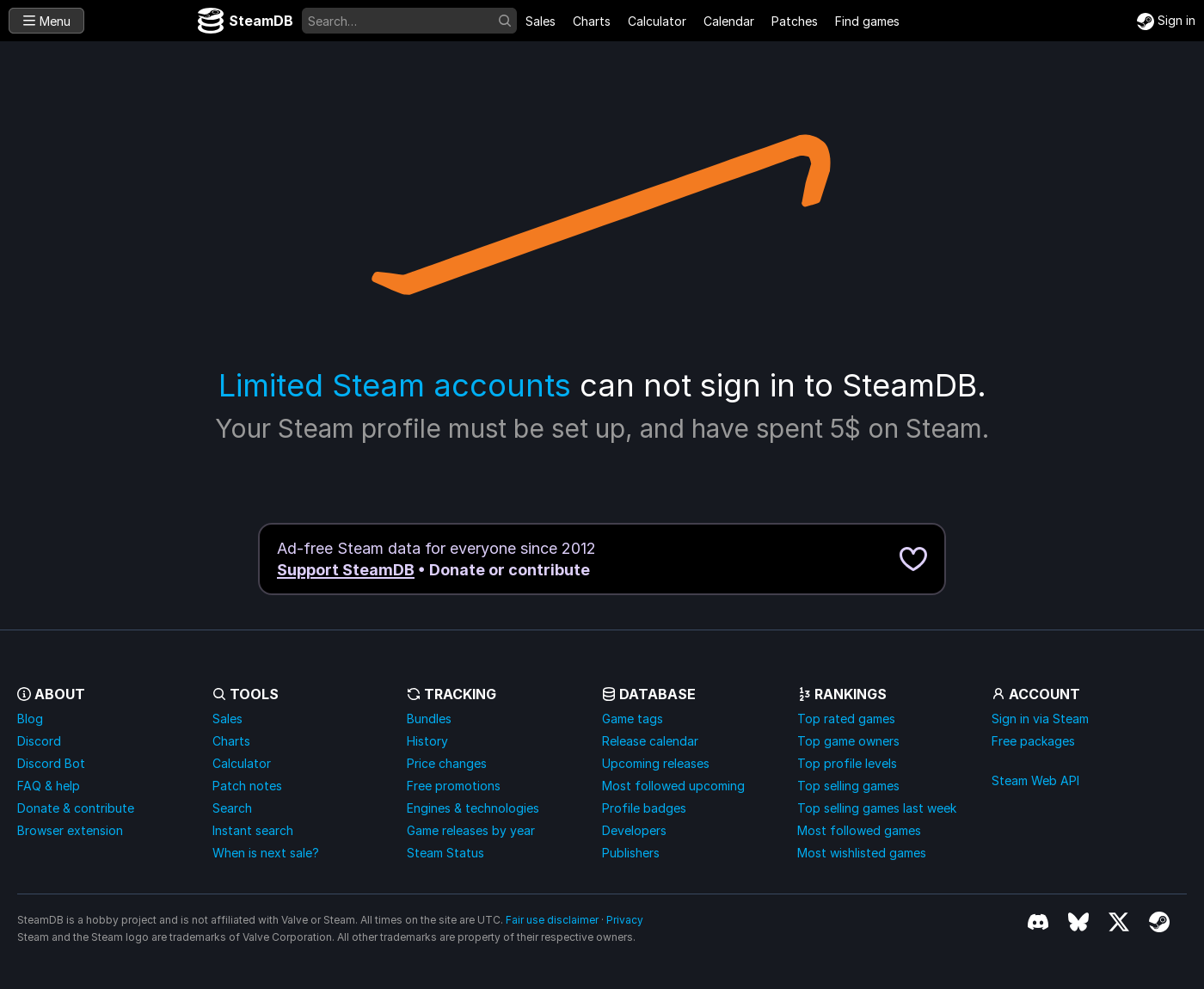Image resolution: width=1204 pixels, height=989 pixels.
Task: Open Sales in top navigation
Action: pyautogui.click(x=540, y=21)
